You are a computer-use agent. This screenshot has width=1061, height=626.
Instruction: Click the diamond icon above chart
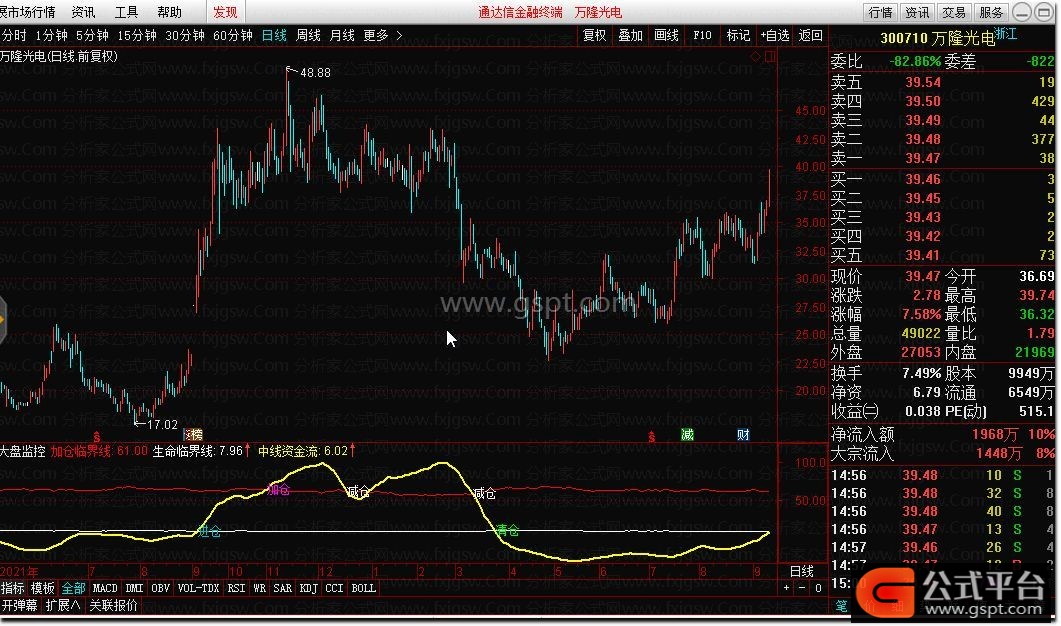click(755, 57)
